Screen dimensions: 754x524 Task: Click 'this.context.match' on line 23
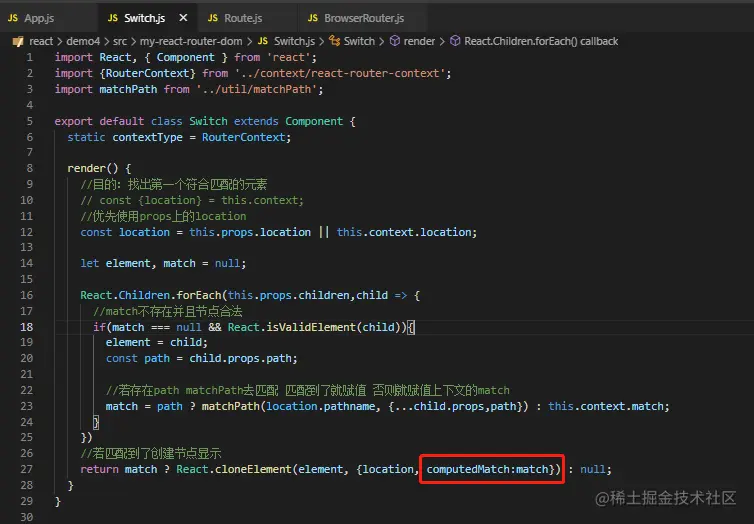click(x=605, y=407)
